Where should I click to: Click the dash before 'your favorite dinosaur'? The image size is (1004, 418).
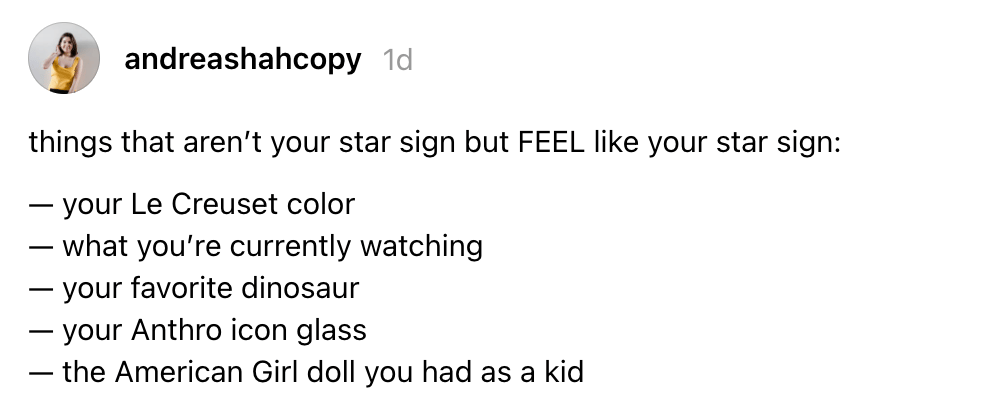(x=40, y=290)
